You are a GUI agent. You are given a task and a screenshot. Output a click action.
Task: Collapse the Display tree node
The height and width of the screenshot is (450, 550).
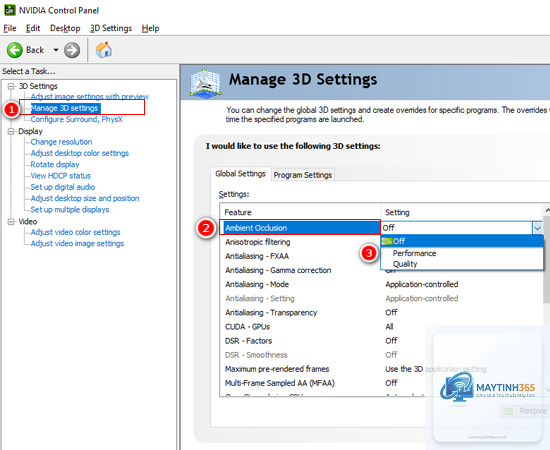tap(11, 131)
